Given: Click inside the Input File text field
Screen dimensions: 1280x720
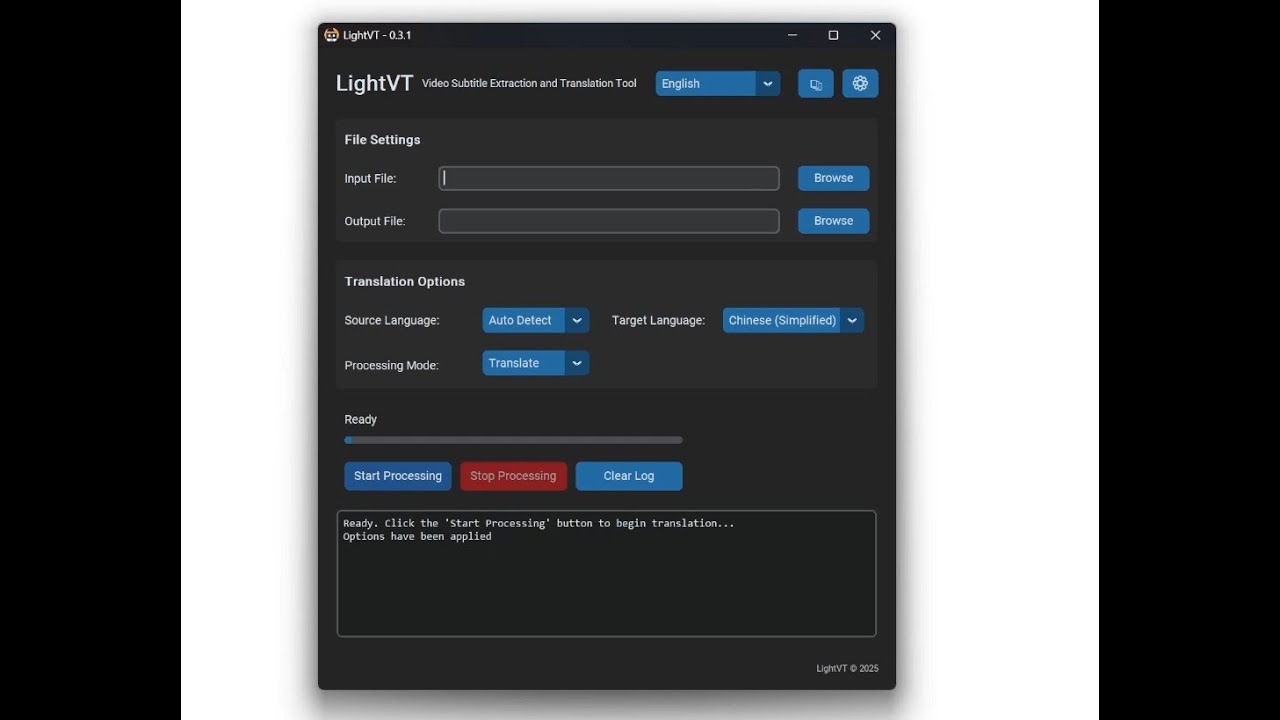Looking at the screenshot, I should [x=608, y=178].
